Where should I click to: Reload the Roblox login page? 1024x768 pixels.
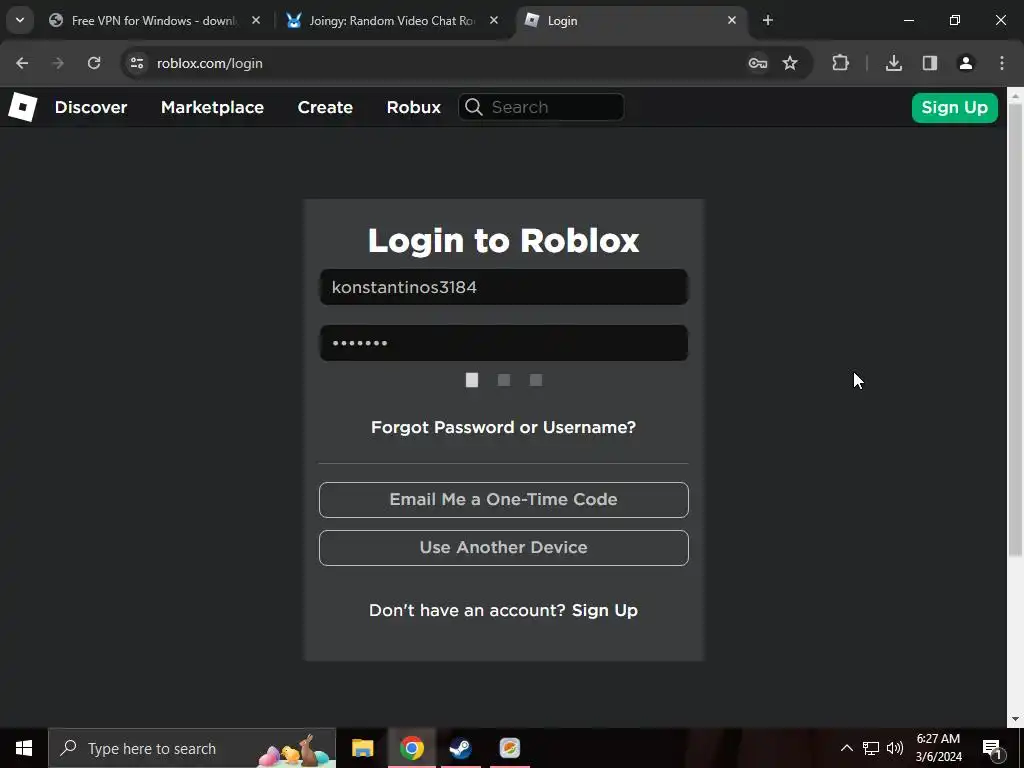[x=94, y=63]
